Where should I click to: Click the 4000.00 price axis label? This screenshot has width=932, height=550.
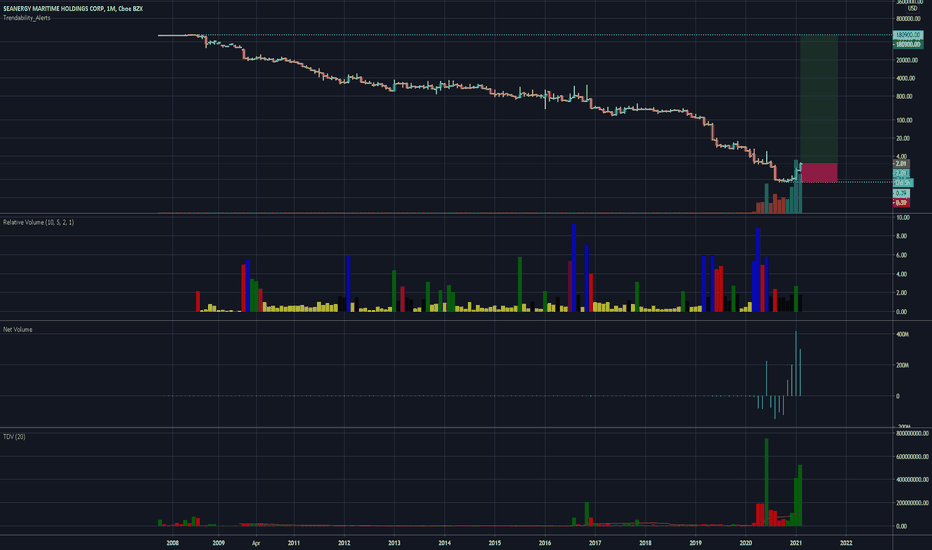(x=906, y=78)
